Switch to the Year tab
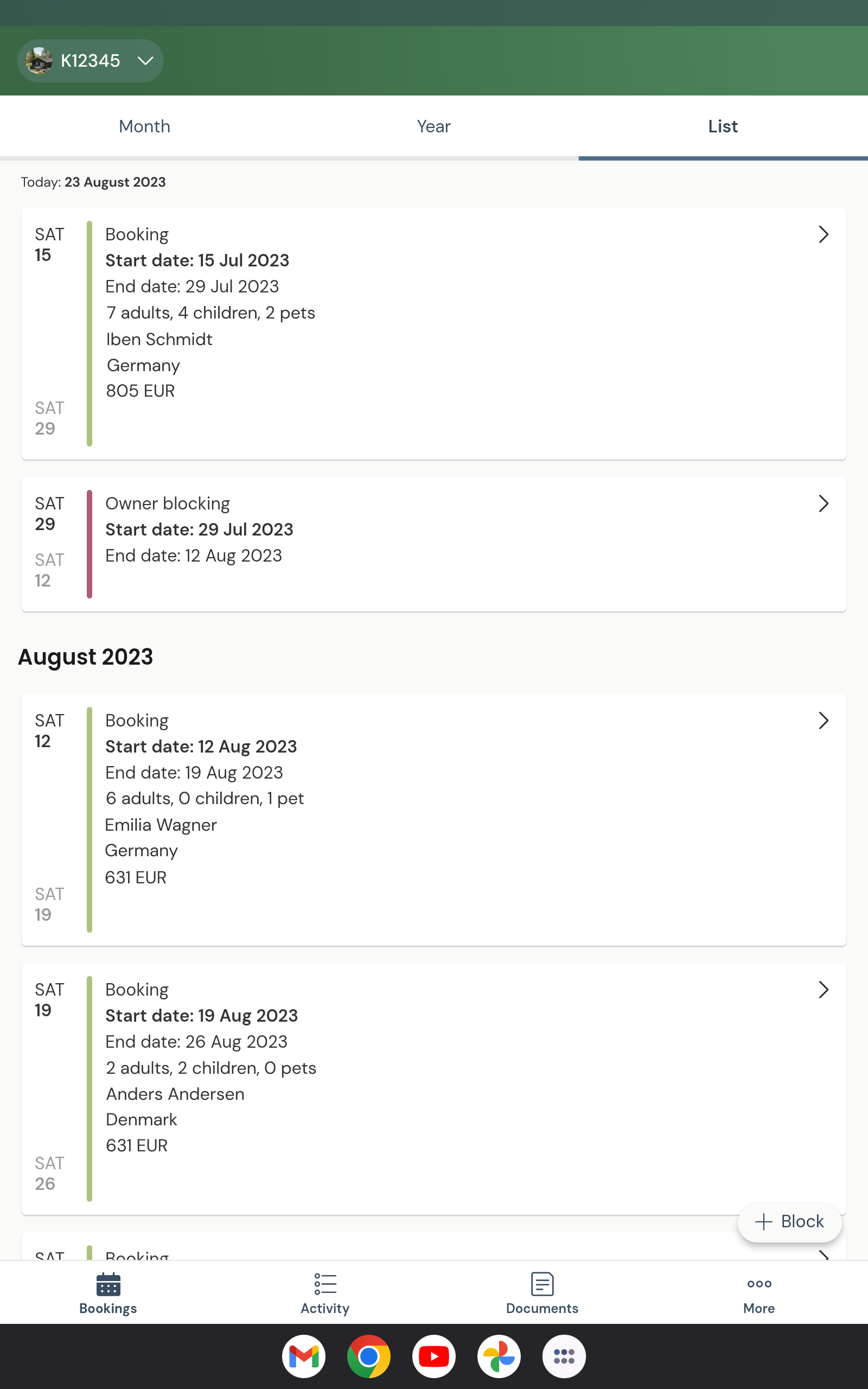This screenshot has height=1389, width=868. 434,126
